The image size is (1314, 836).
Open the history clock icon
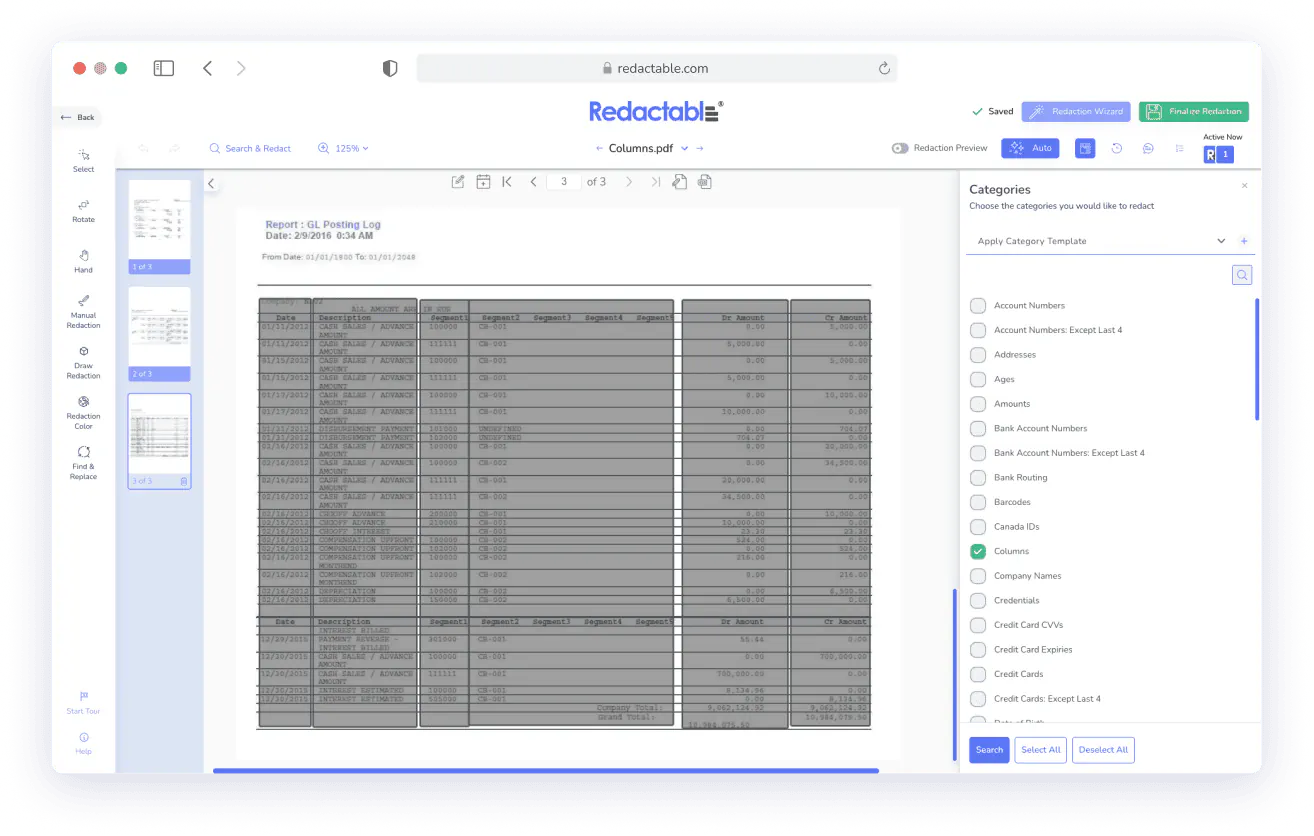[x=1117, y=148]
